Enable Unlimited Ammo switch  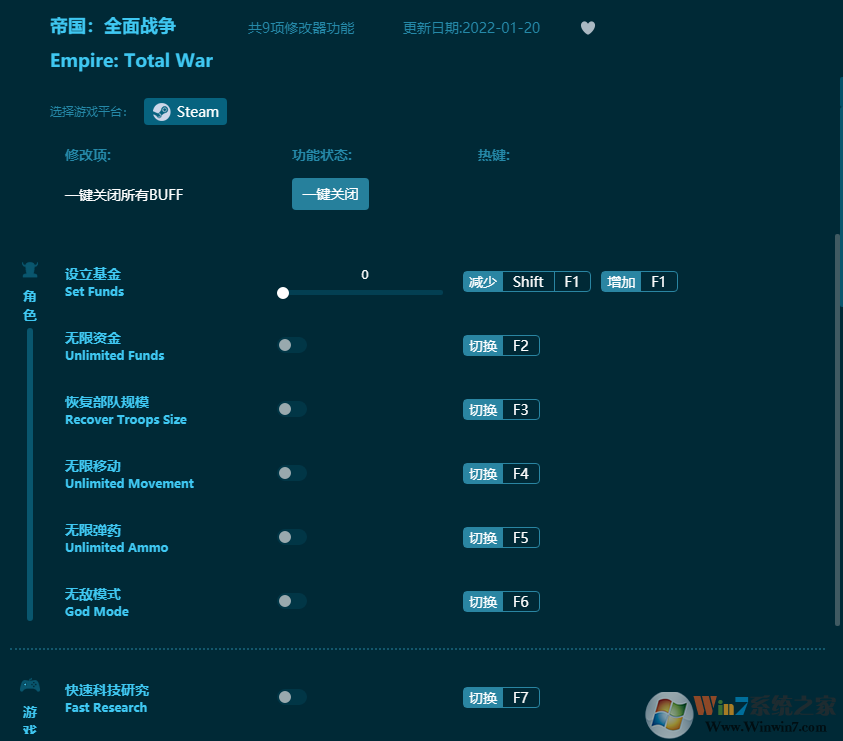[291, 537]
